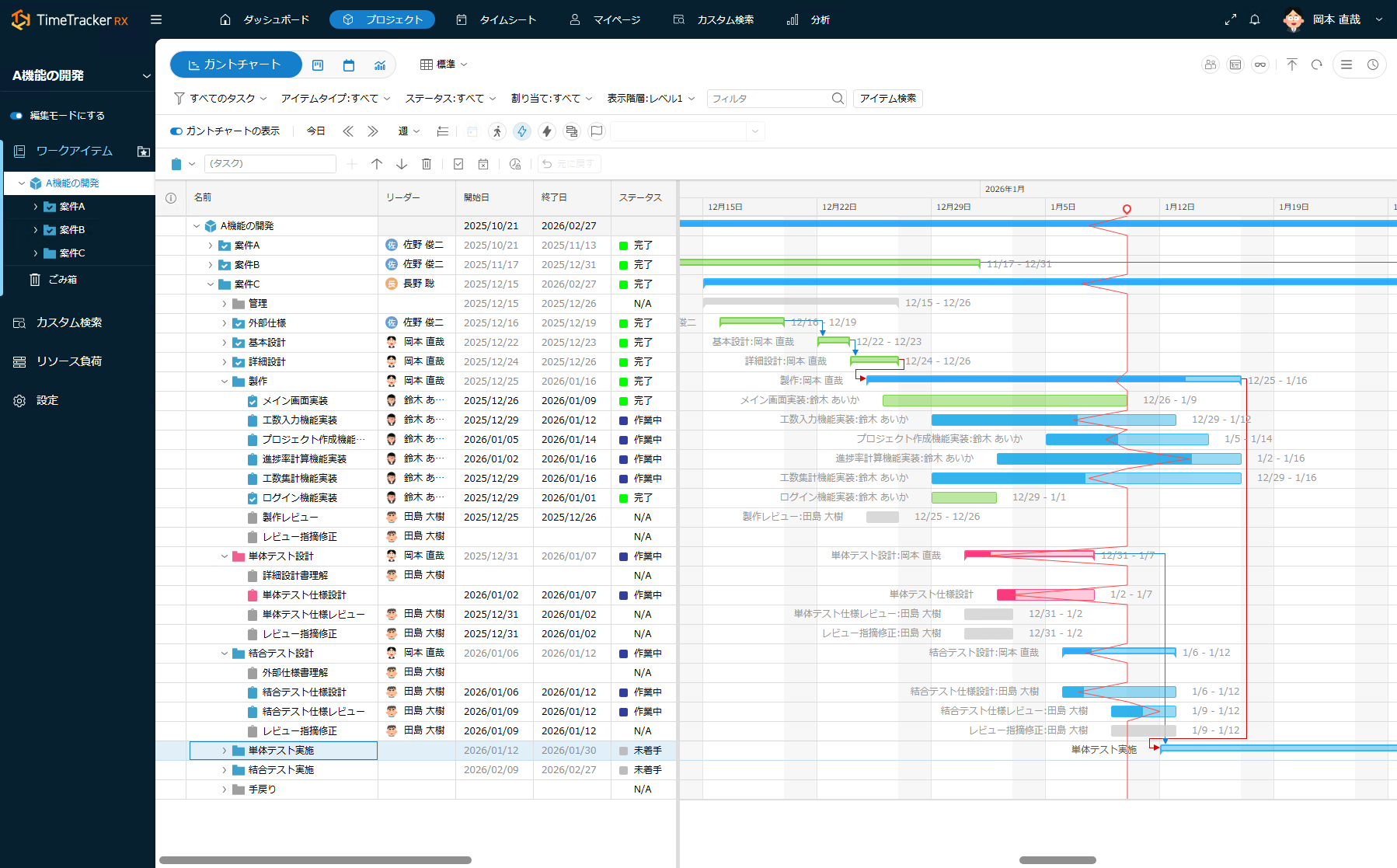This screenshot has height=868, width=1397.
Task: Open the calendar view icon
Action: click(349, 65)
